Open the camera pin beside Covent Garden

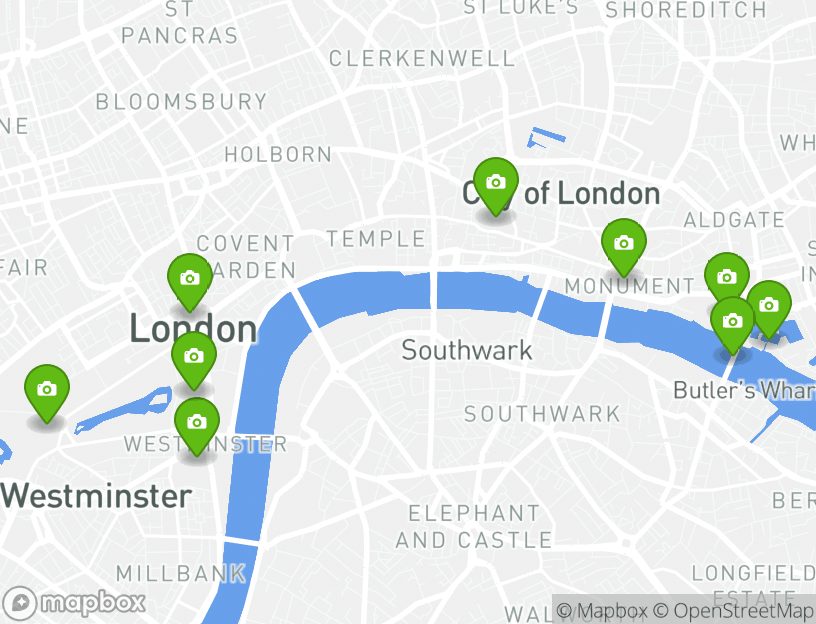click(x=190, y=282)
